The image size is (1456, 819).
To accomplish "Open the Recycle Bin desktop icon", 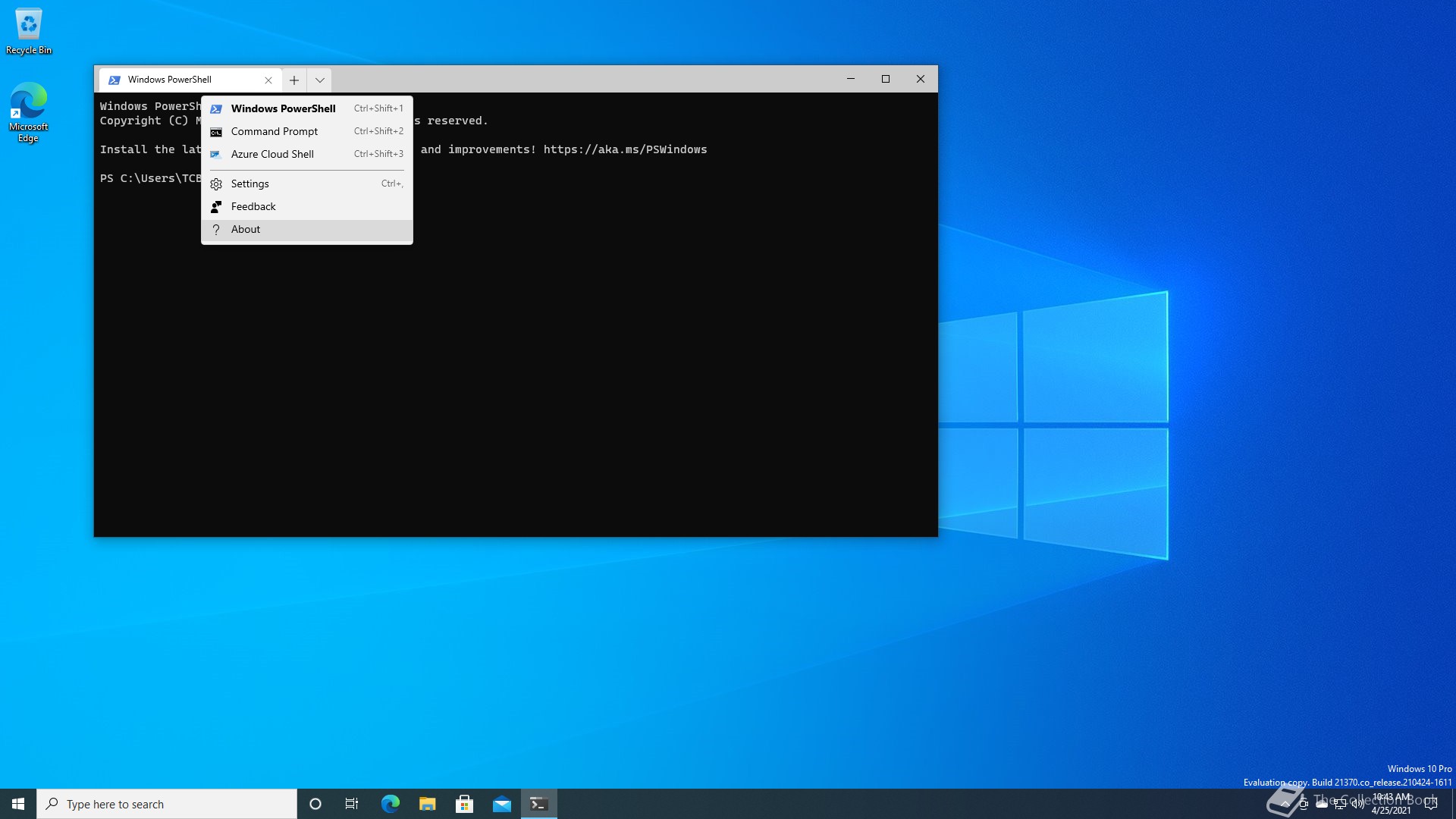I will point(29,31).
